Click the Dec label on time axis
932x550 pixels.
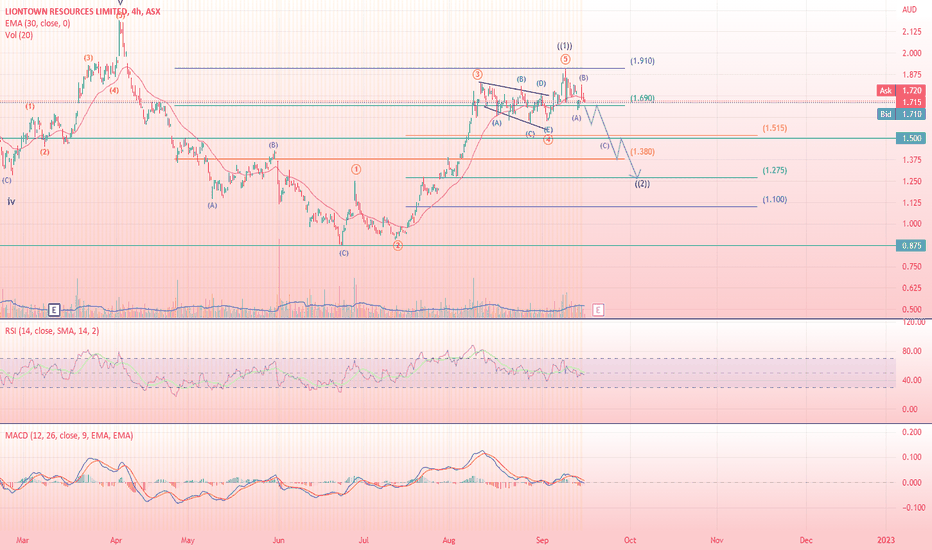(806, 540)
